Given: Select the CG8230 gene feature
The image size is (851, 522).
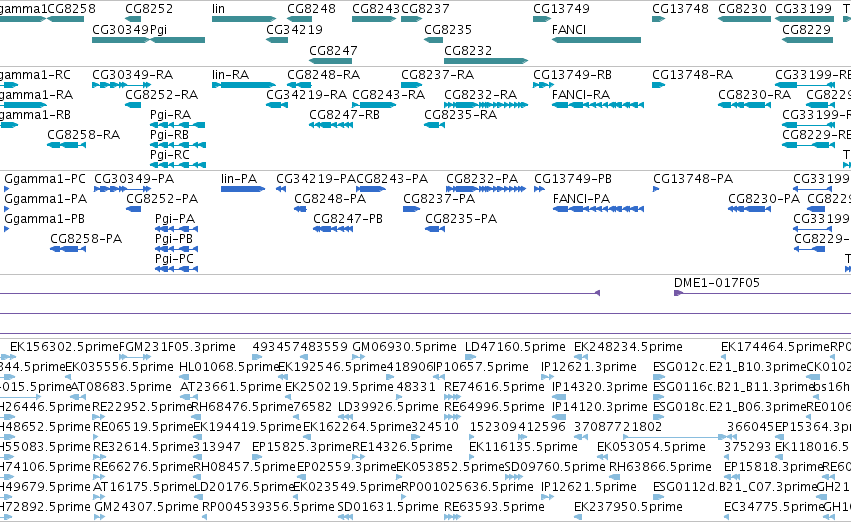Looking at the screenshot, I should (x=744, y=19).
